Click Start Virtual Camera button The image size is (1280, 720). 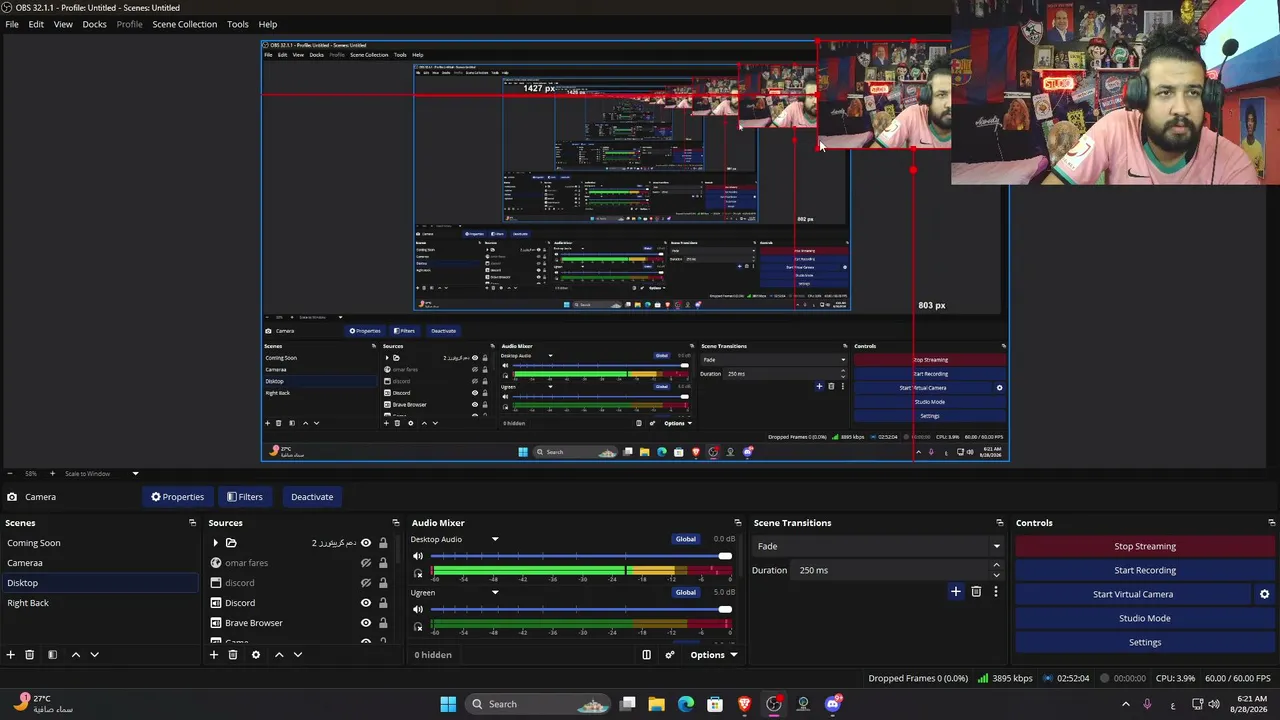pyautogui.click(x=1133, y=594)
